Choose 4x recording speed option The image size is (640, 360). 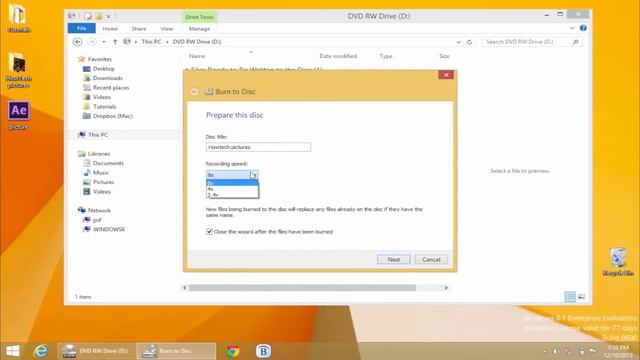coord(232,189)
